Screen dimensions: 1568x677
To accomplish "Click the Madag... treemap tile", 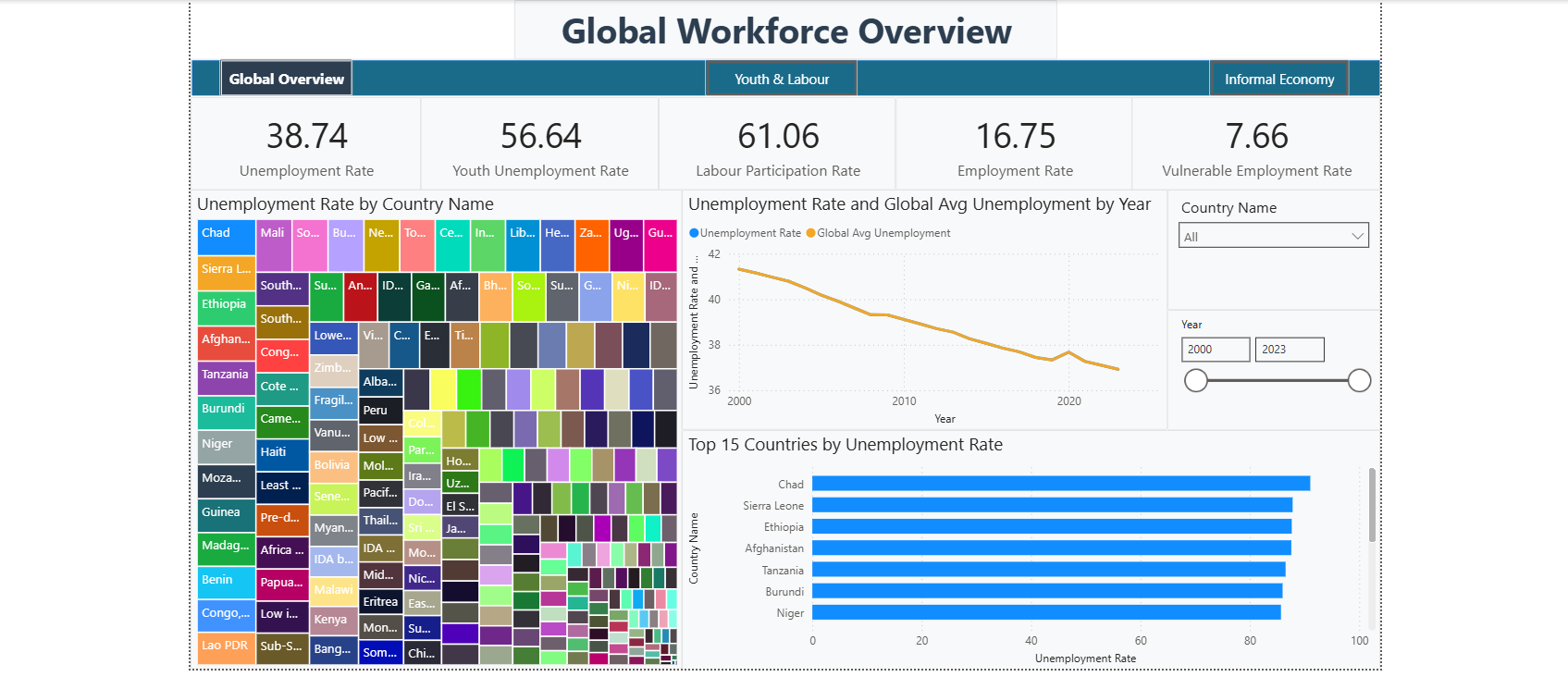I will coord(227,549).
